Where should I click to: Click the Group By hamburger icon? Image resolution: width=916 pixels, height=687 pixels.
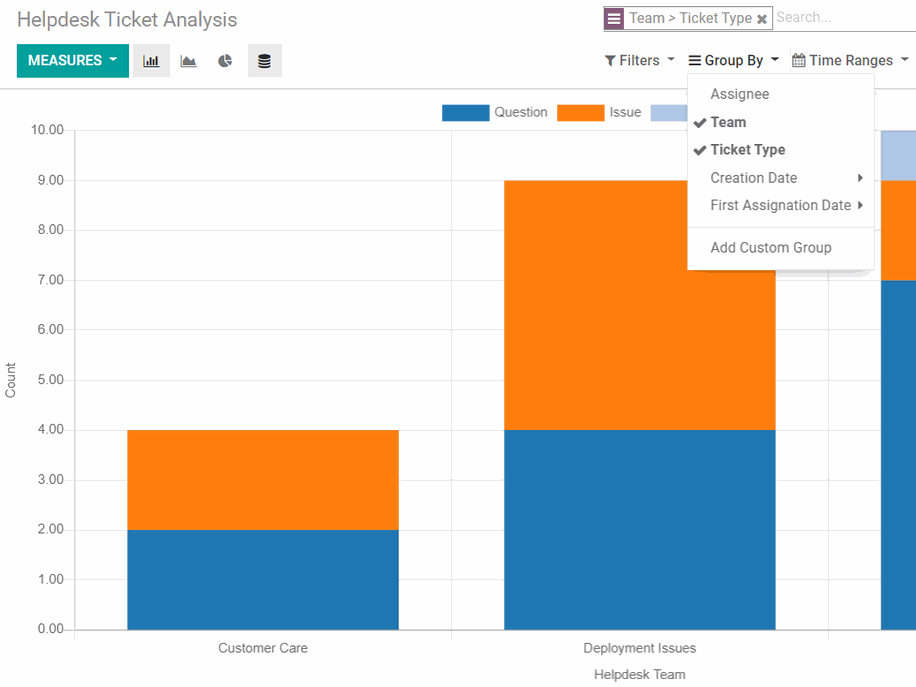695,61
